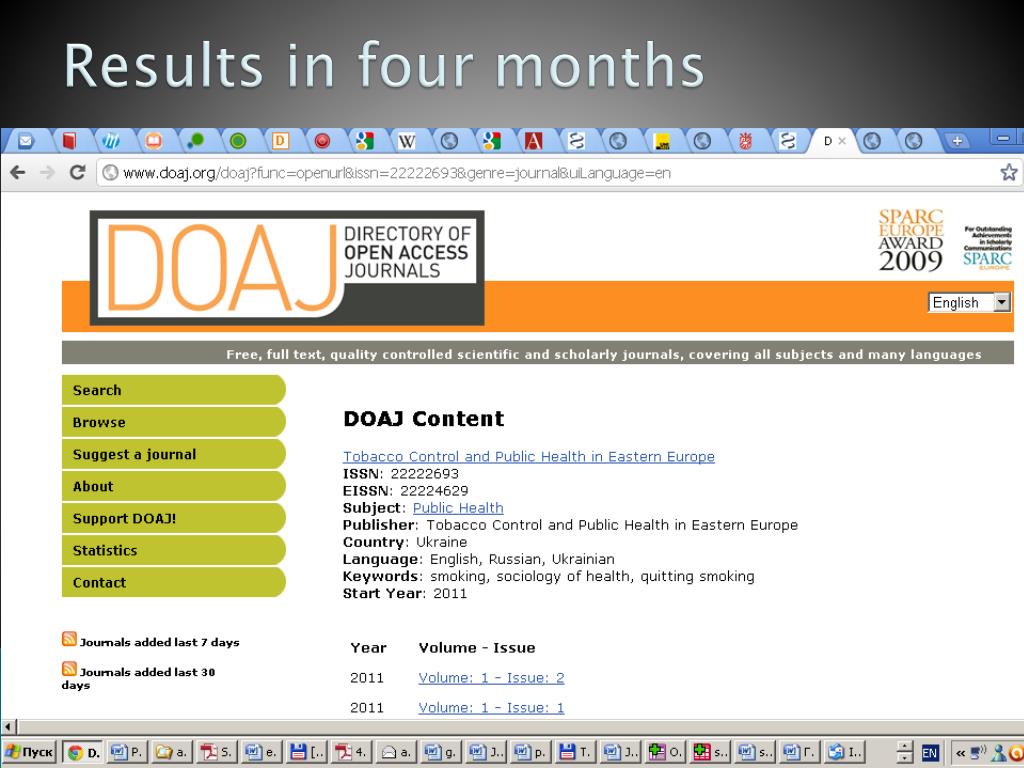Click RSS icon for Journals added last 30 days
Viewport: 1024px width, 768px height.
69,669
